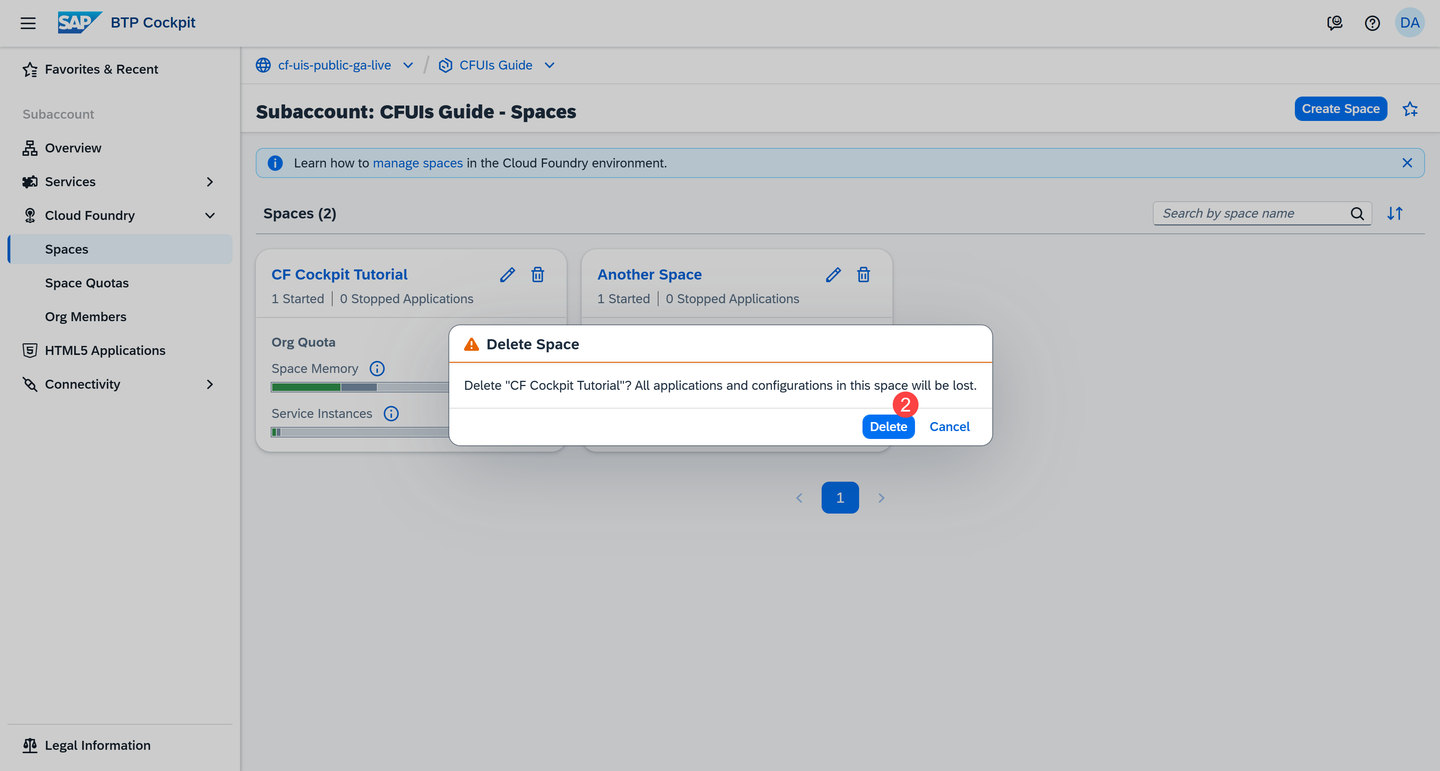Confirm with the Delete button in dialog
The width and height of the screenshot is (1440, 771).
(x=888, y=427)
